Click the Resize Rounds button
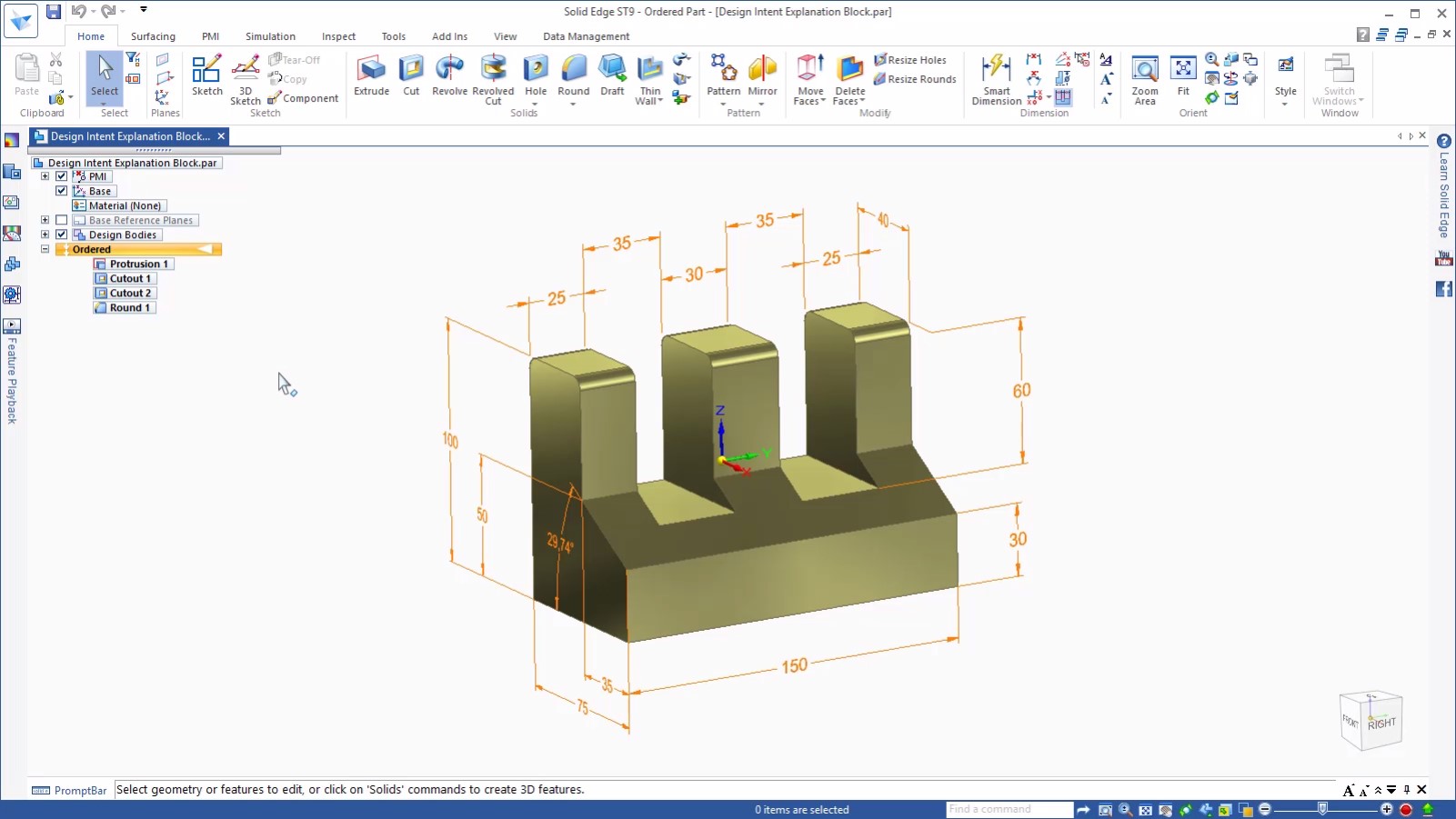 tap(916, 79)
